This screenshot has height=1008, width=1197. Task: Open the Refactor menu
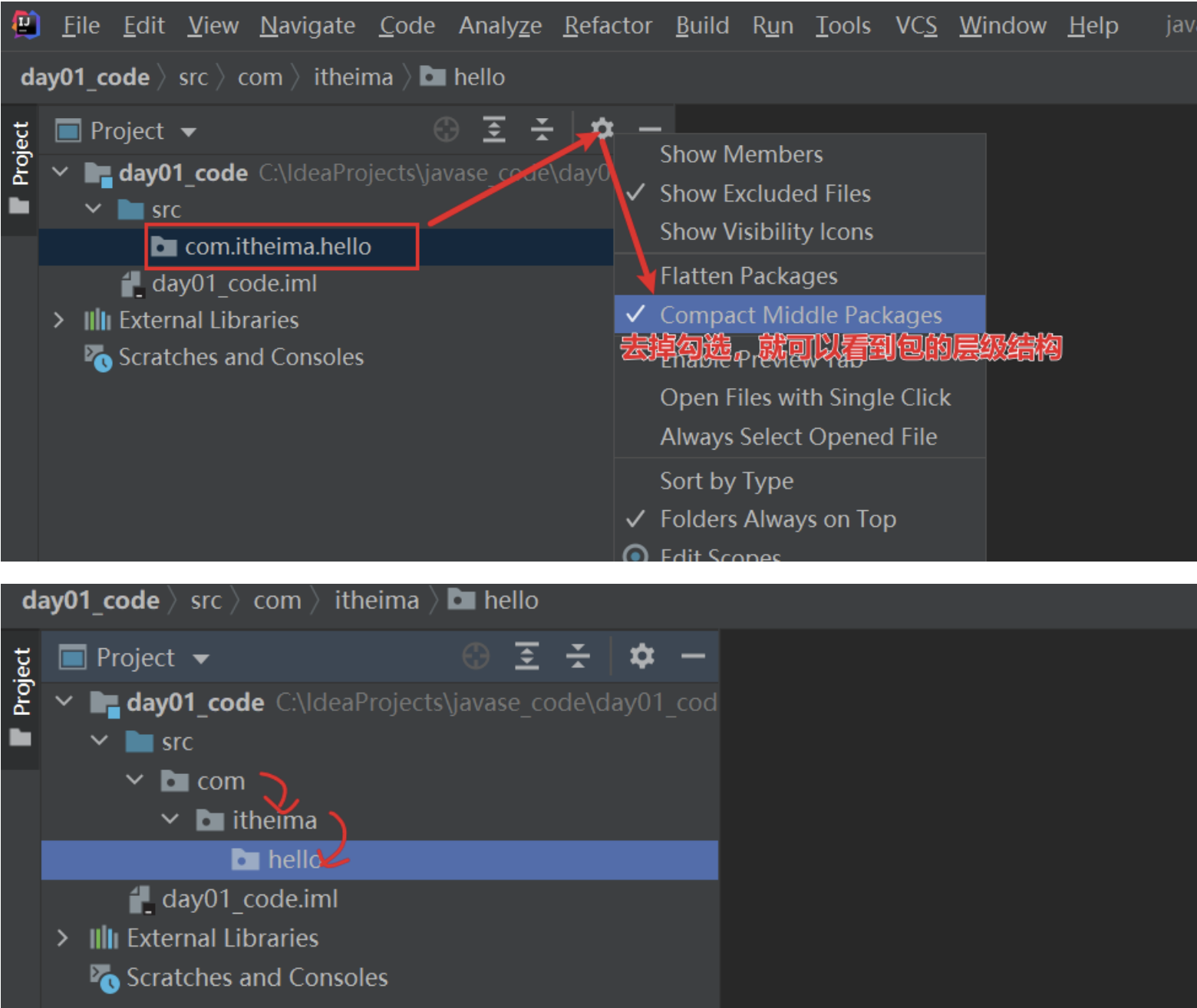click(x=608, y=25)
